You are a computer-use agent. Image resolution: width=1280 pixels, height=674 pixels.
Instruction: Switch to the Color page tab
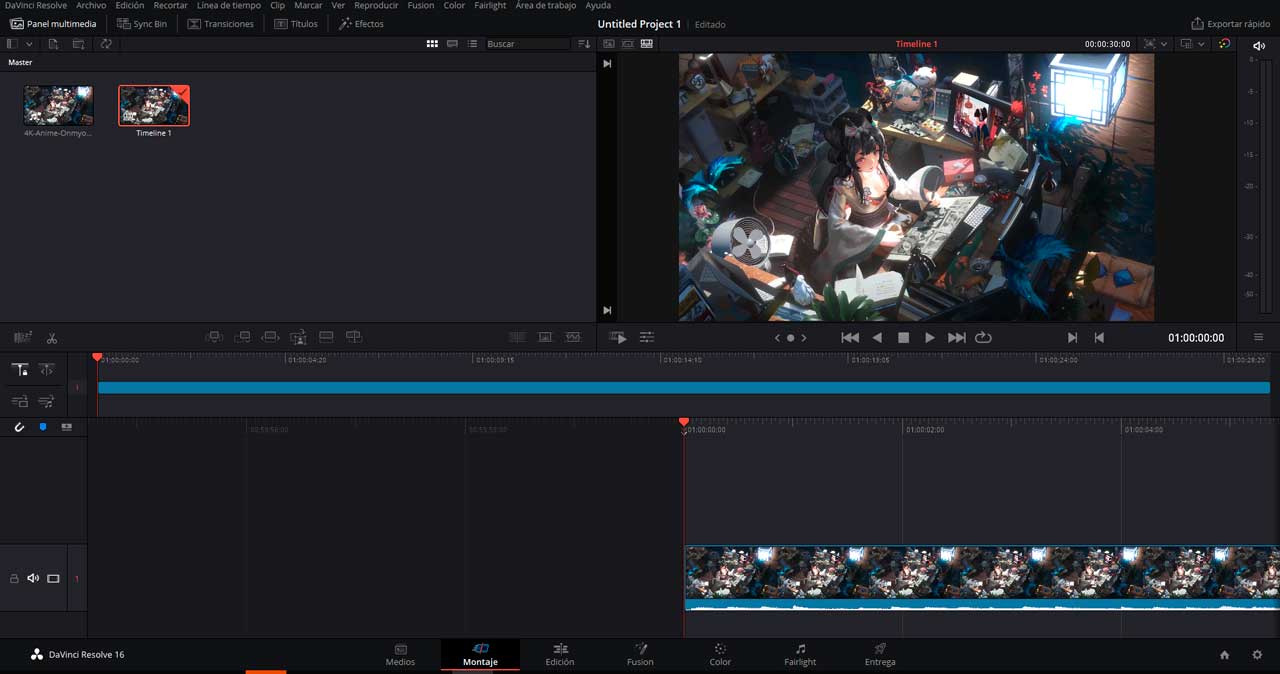click(720, 654)
